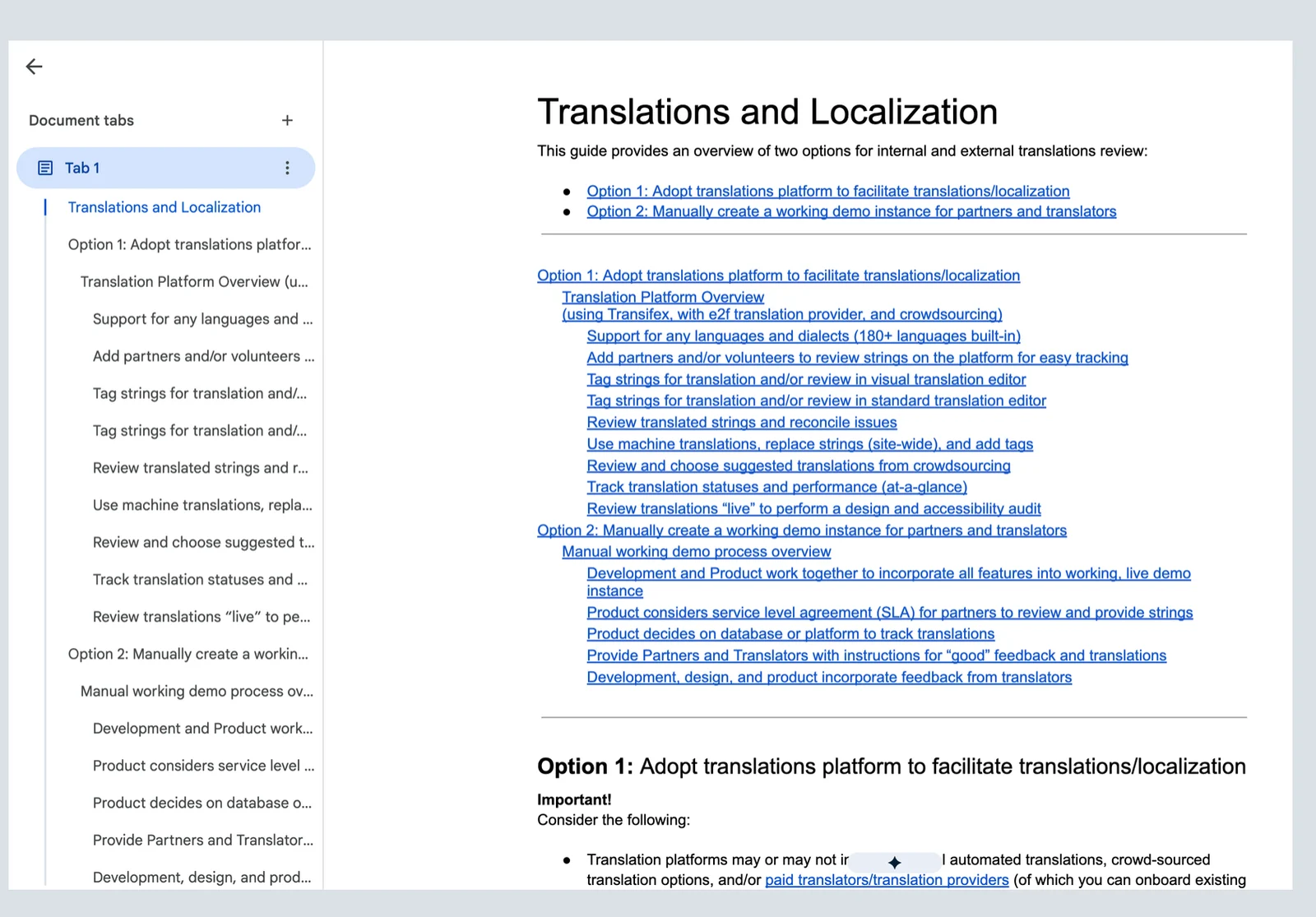Open 'Development, design, and product incorporate feedback' link
The image size is (1316, 917).
tap(829, 677)
